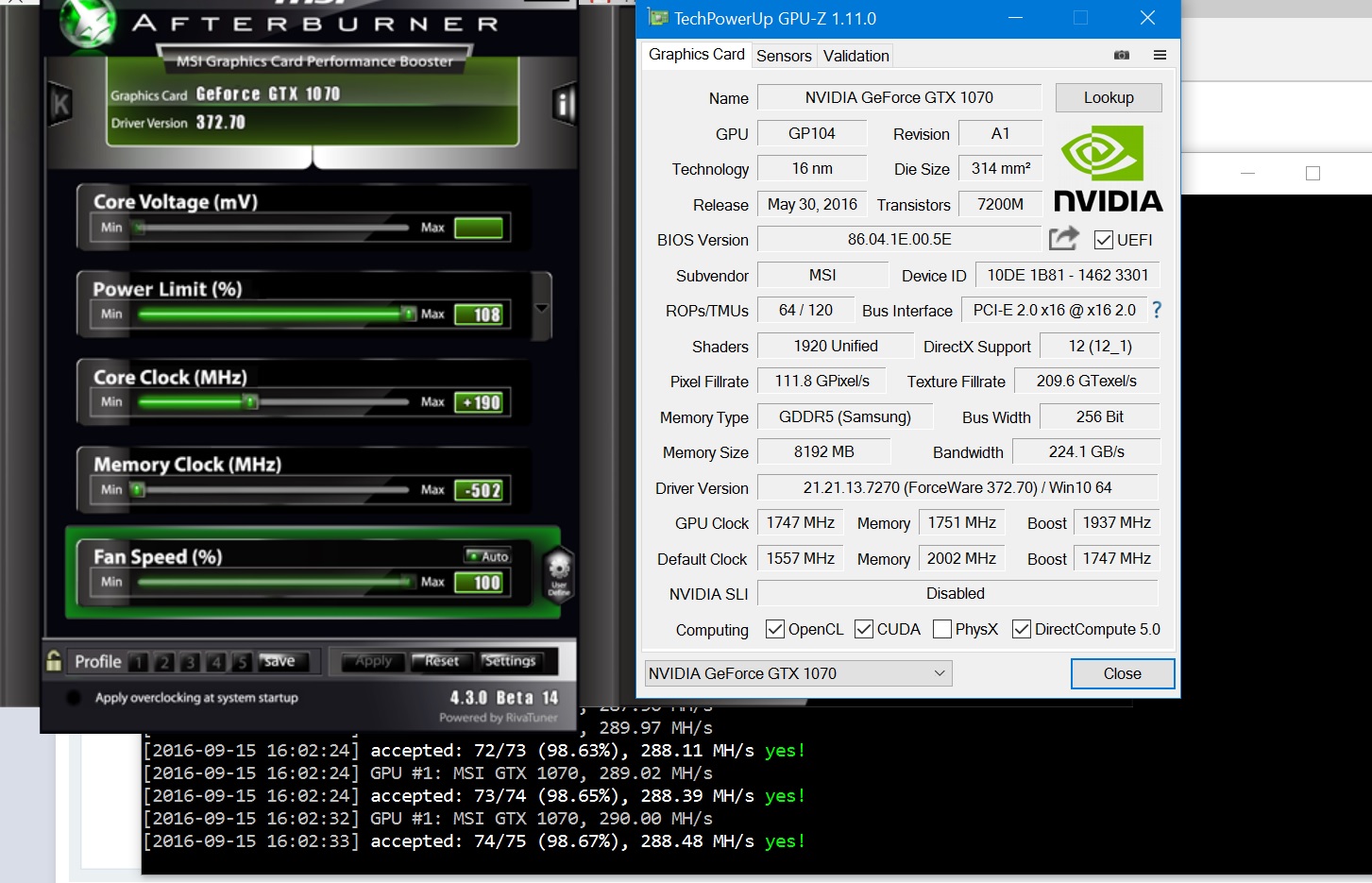Click the Afterburner K (Kombustor) button

point(60,104)
